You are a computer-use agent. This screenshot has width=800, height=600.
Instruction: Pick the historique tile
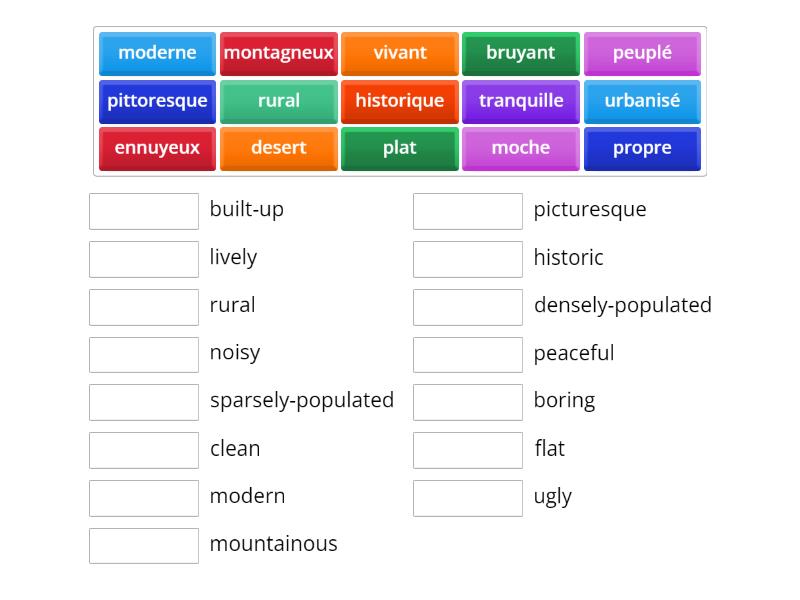point(399,101)
